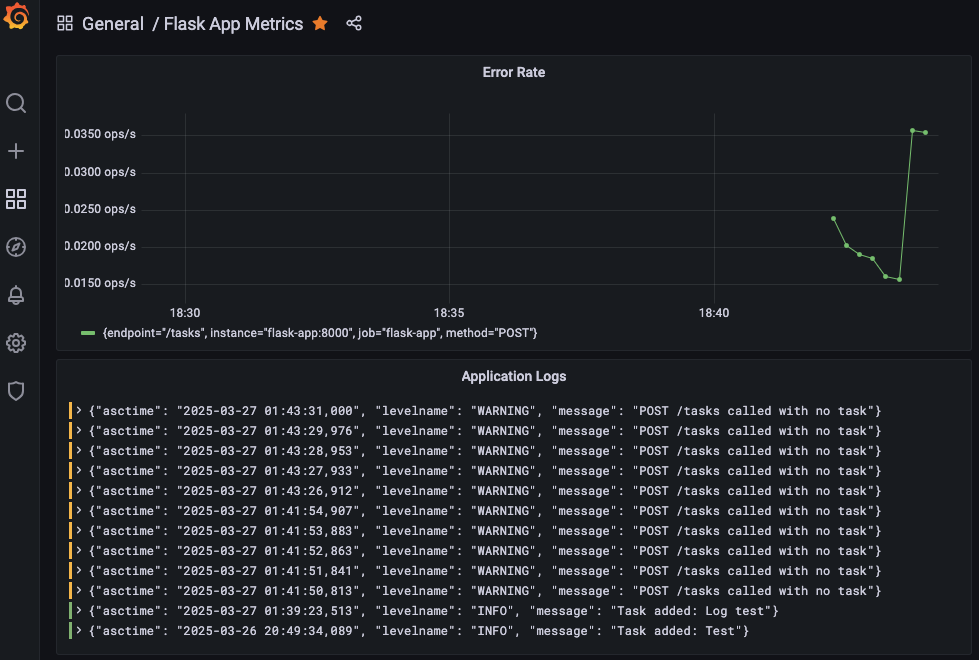The height and width of the screenshot is (660, 979).
Task: Open the Alerting bell icon
Action: 16,295
